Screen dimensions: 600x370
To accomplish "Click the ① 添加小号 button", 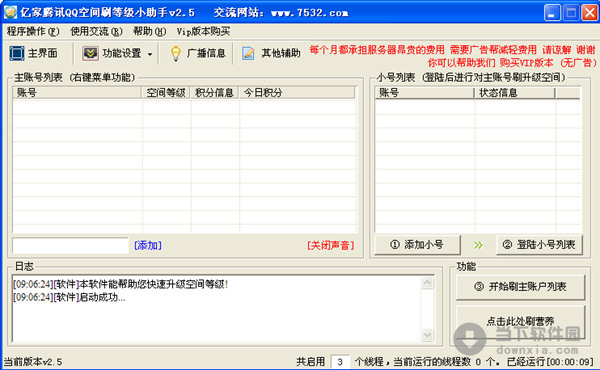I will (x=417, y=244).
